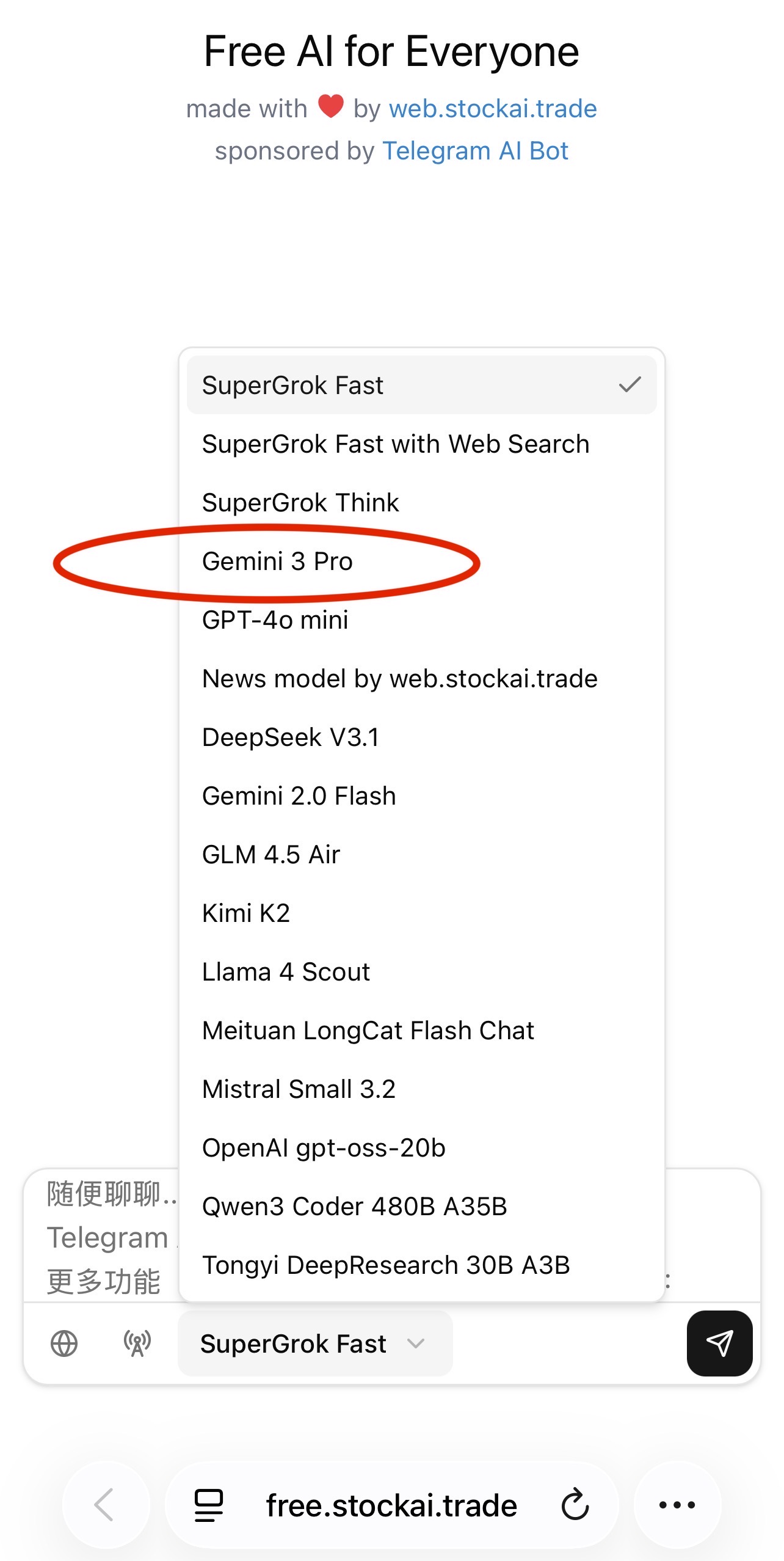This screenshot has width=784, height=1561.
Task: Choose Qwen3 Coder 480B A35B
Action: (x=355, y=1207)
